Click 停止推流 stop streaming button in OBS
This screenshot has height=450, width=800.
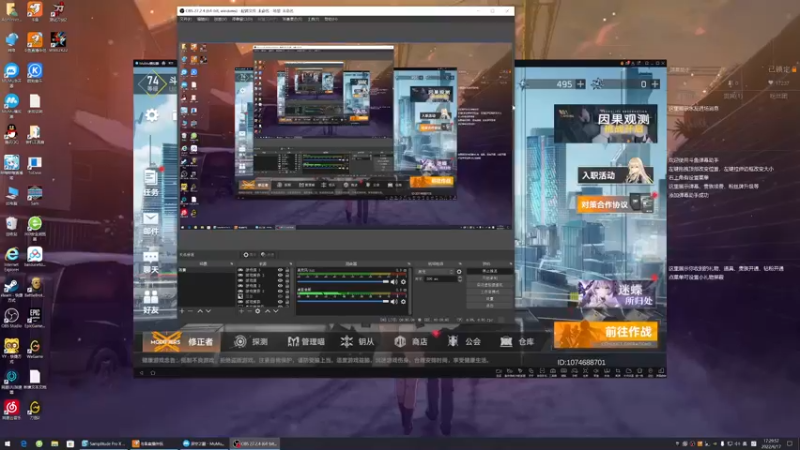(490, 271)
